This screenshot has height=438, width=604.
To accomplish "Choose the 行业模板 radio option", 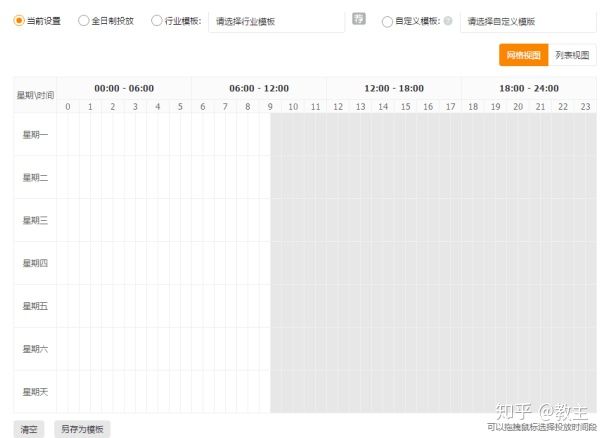I will [157, 20].
